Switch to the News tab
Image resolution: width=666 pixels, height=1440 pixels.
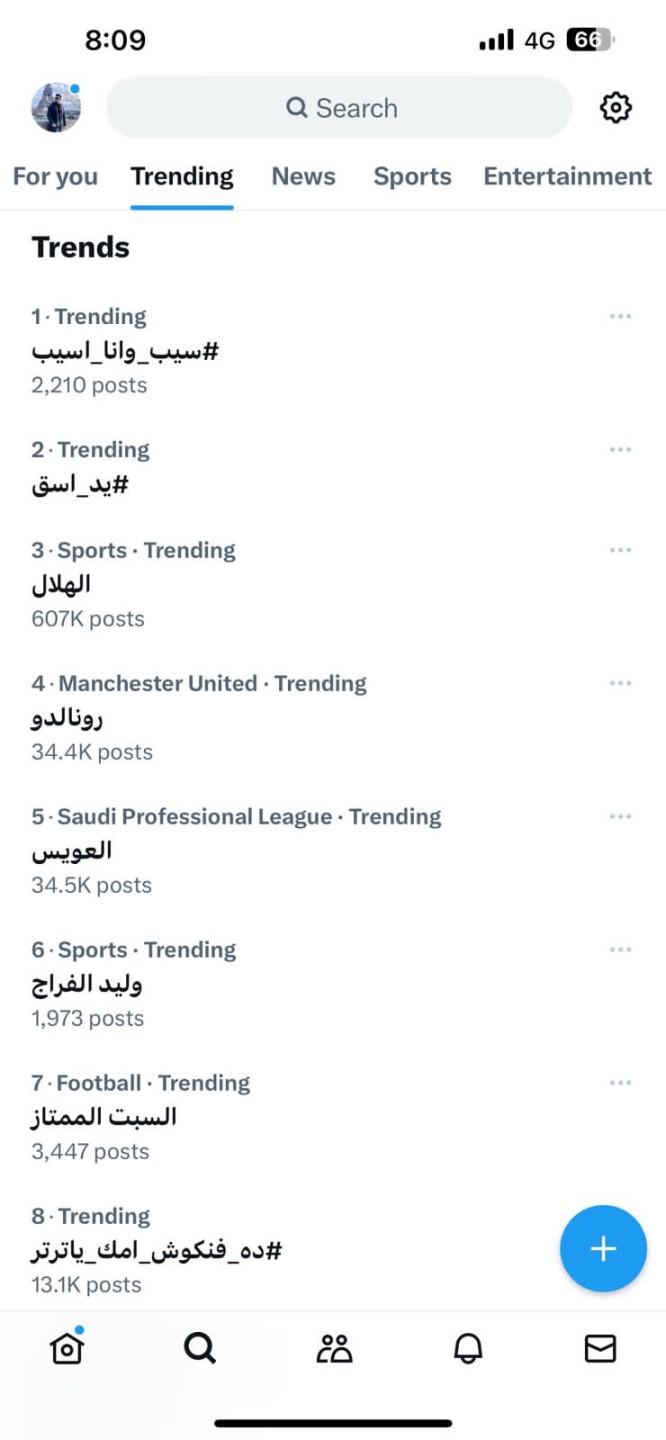(303, 177)
